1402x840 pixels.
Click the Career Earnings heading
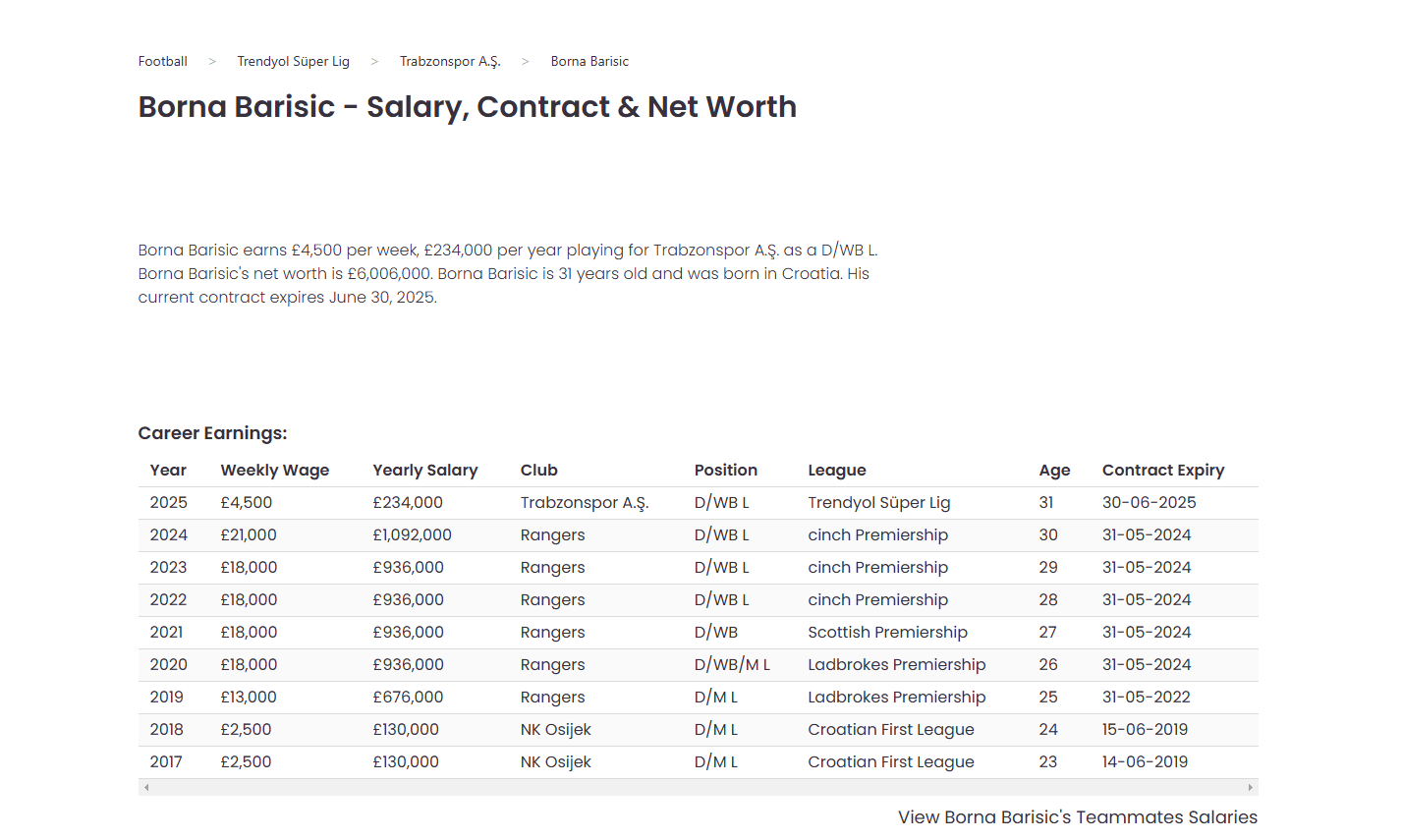pyautogui.click(x=212, y=433)
